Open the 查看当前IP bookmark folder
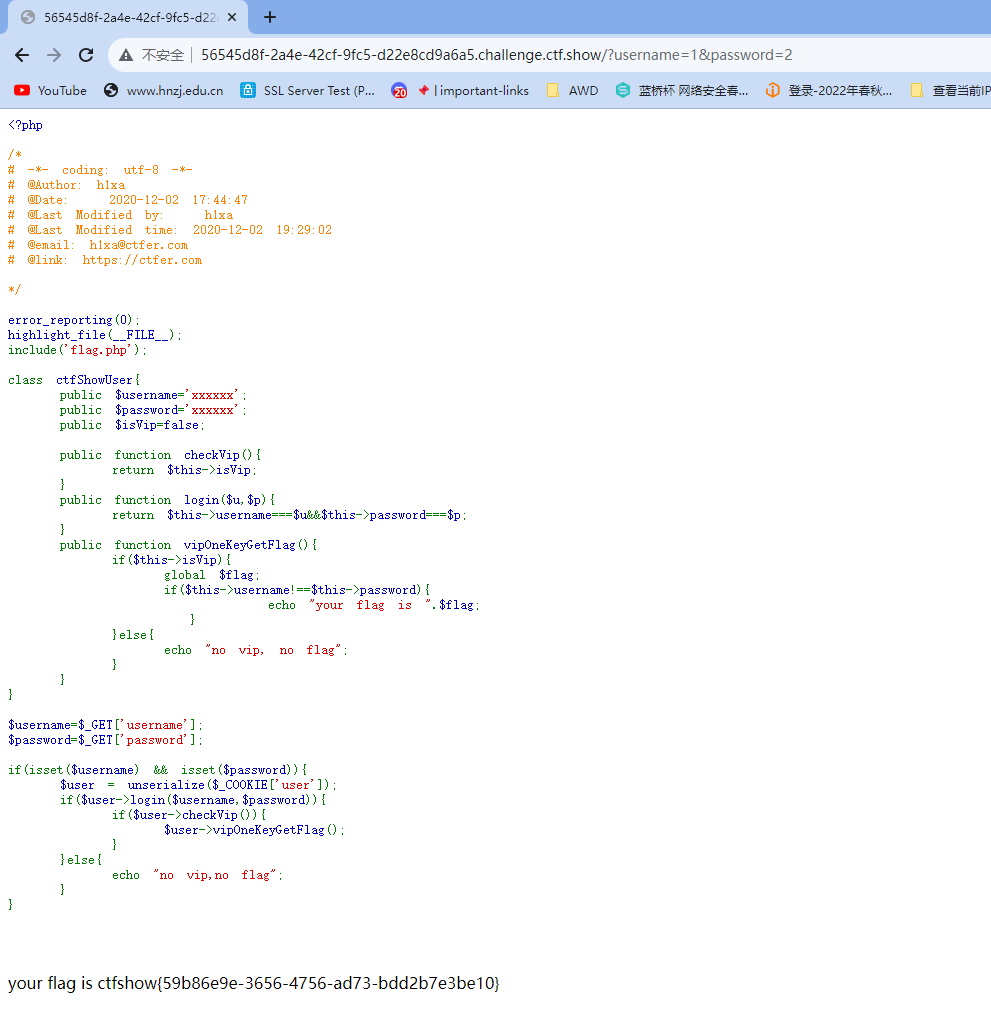 (951, 91)
